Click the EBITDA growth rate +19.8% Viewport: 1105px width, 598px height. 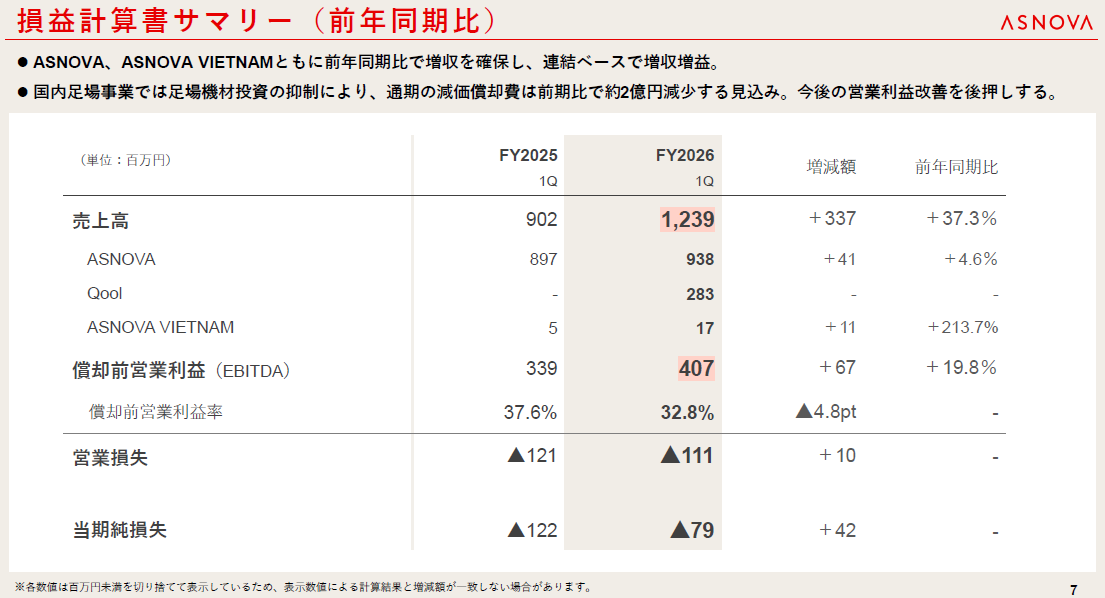(961, 368)
